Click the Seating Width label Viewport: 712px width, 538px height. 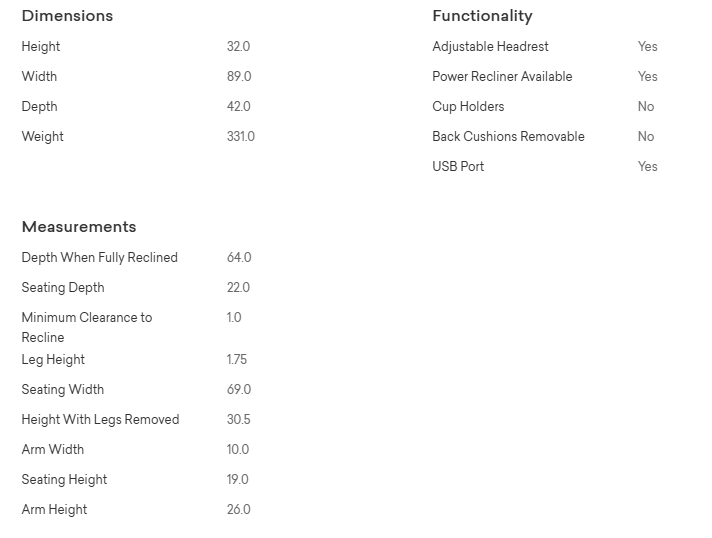(x=63, y=390)
